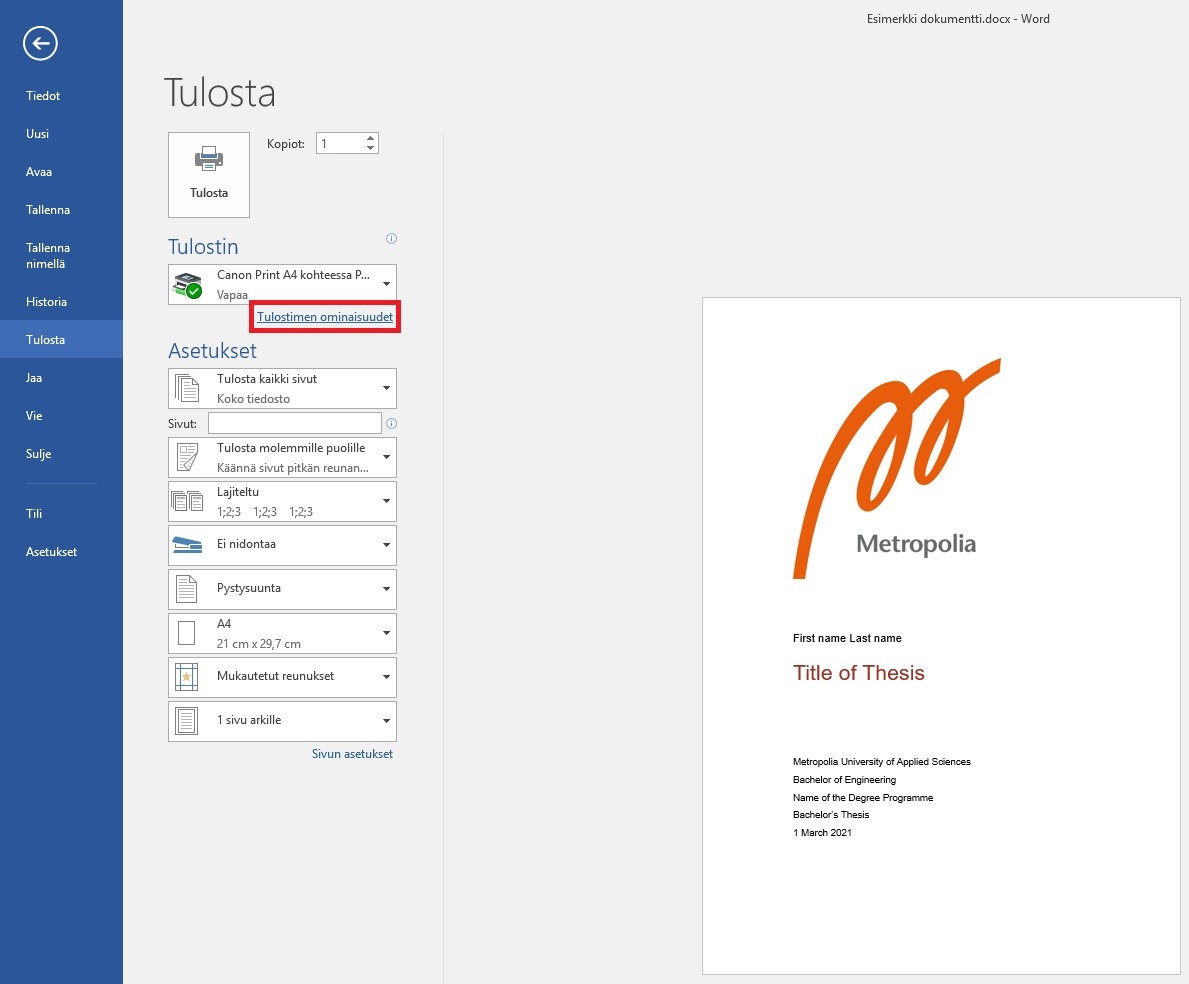Decrease copies with the down spinner arrow
This screenshot has width=1189, height=984.
[370, 148]
